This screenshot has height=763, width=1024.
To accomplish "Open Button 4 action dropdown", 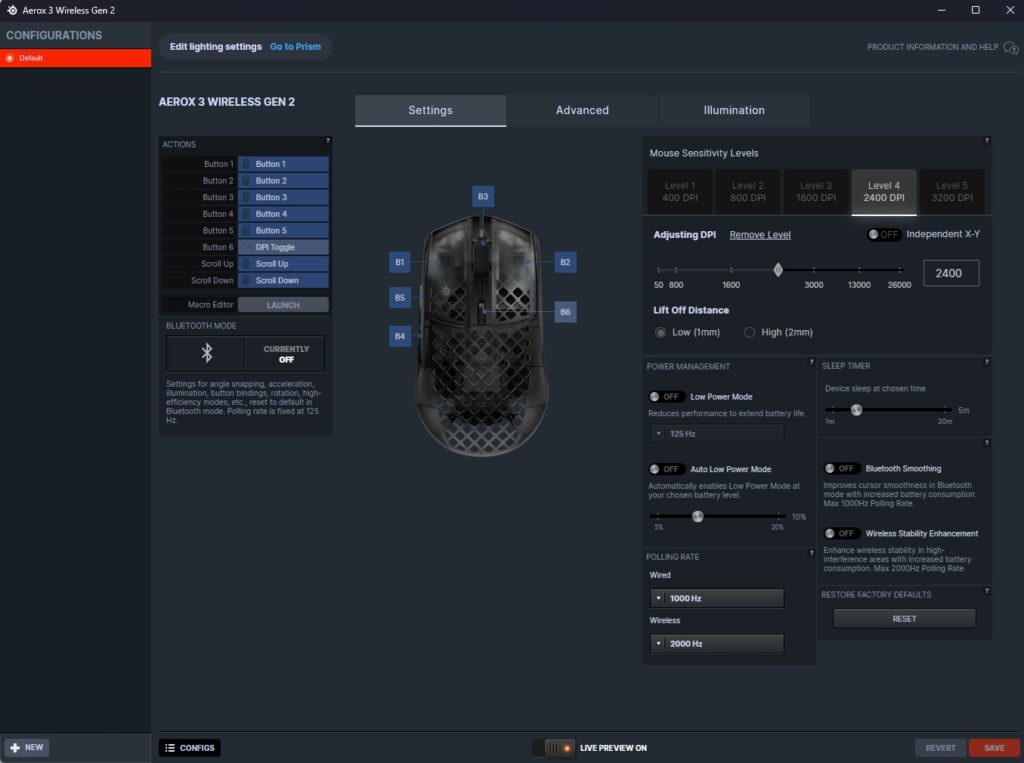I will (283, 214).
